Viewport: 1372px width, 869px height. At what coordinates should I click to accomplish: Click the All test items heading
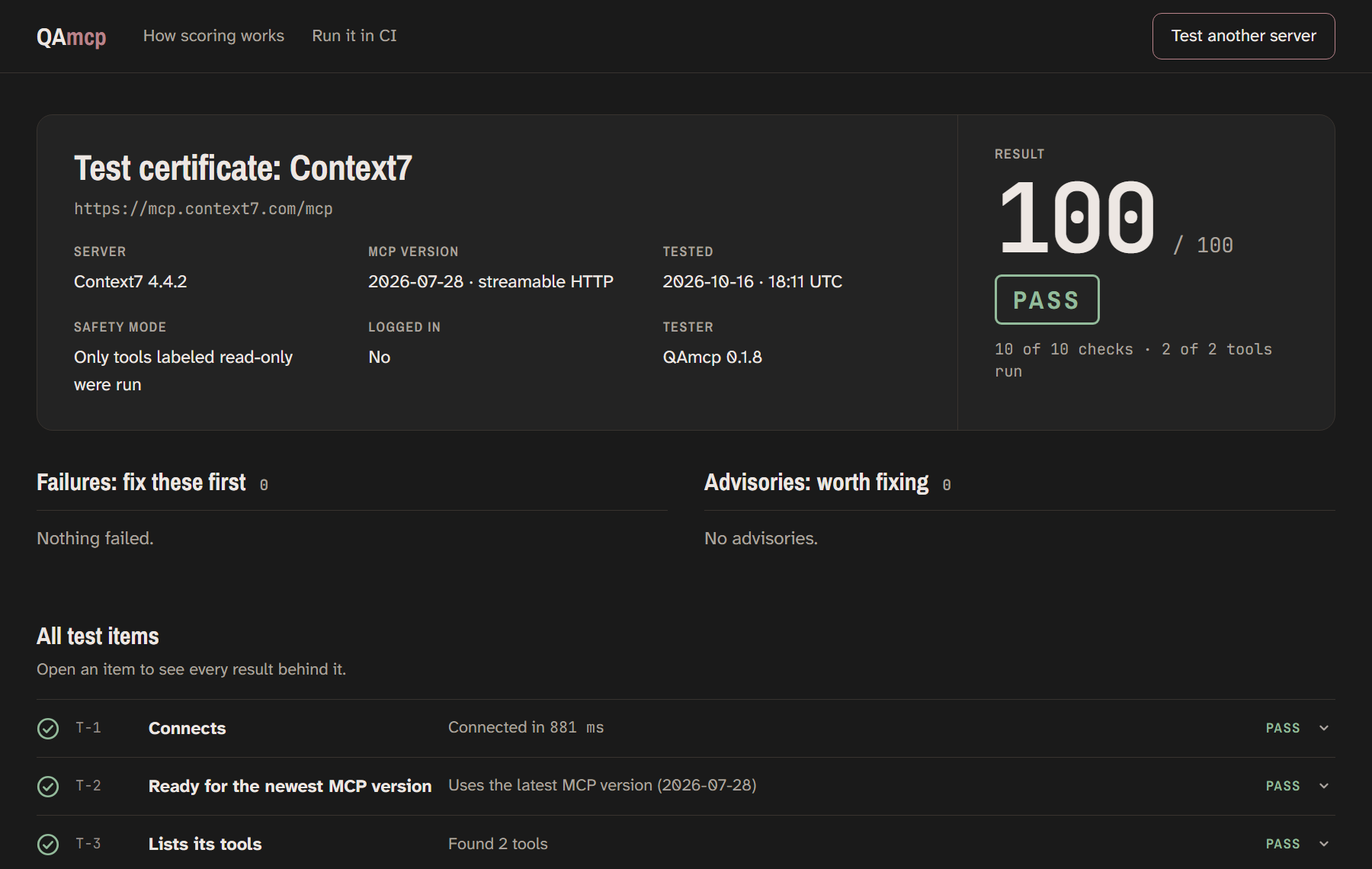[98, 637]
